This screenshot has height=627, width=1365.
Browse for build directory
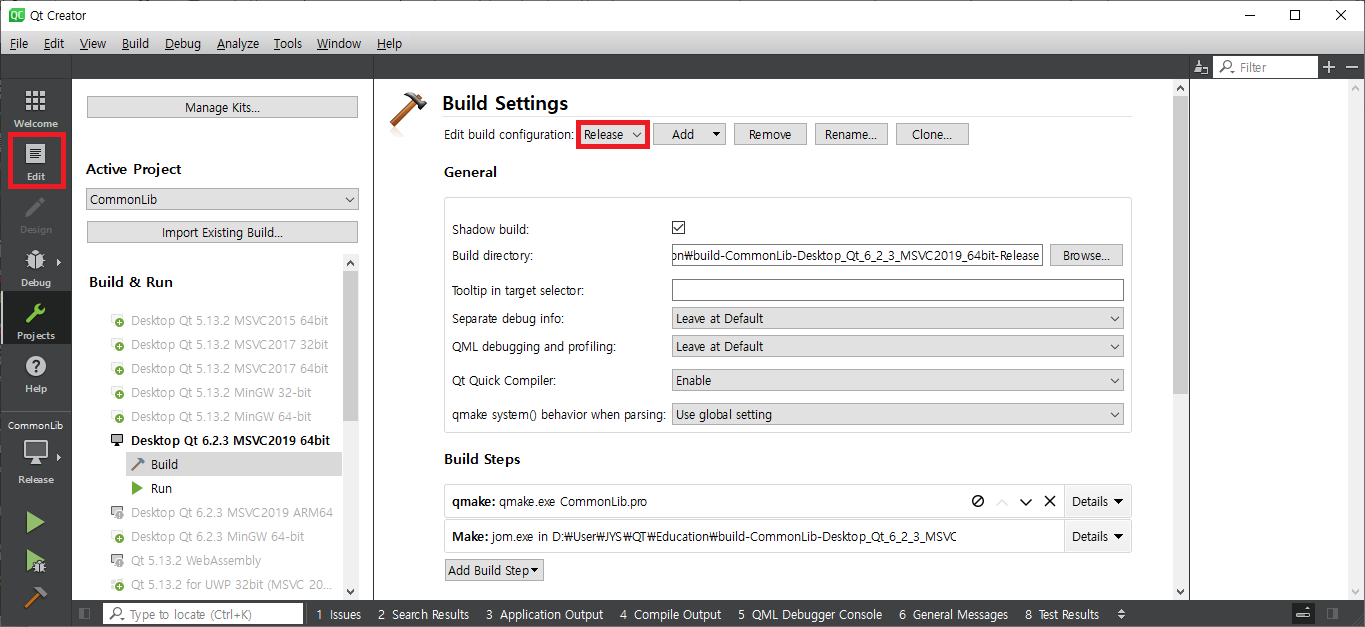(x=1086, y=255)
